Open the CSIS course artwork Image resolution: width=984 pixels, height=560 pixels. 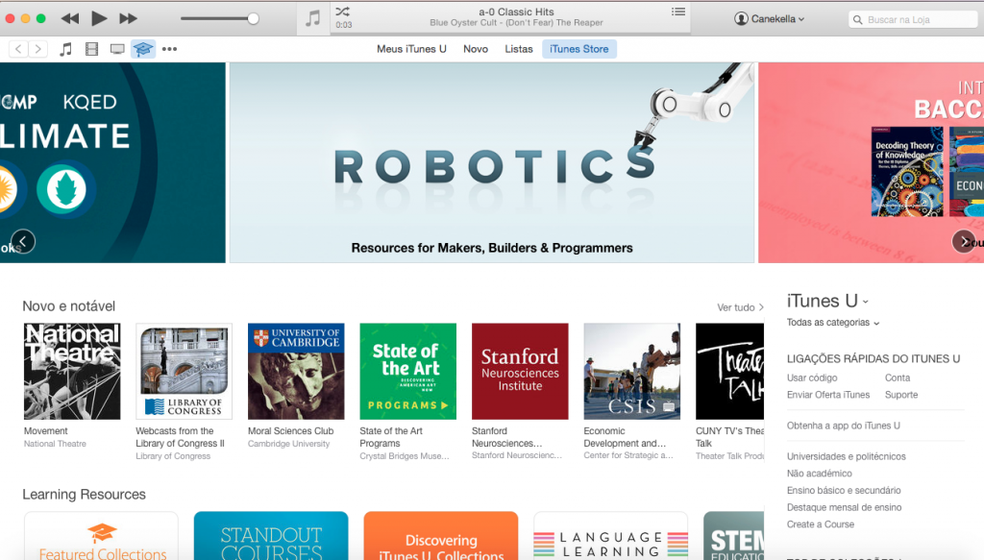[632, 372]
